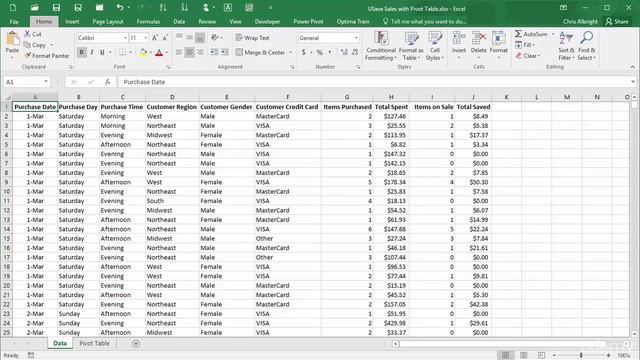Apply Conditional Formatting
640x360 pixels.
380,46
